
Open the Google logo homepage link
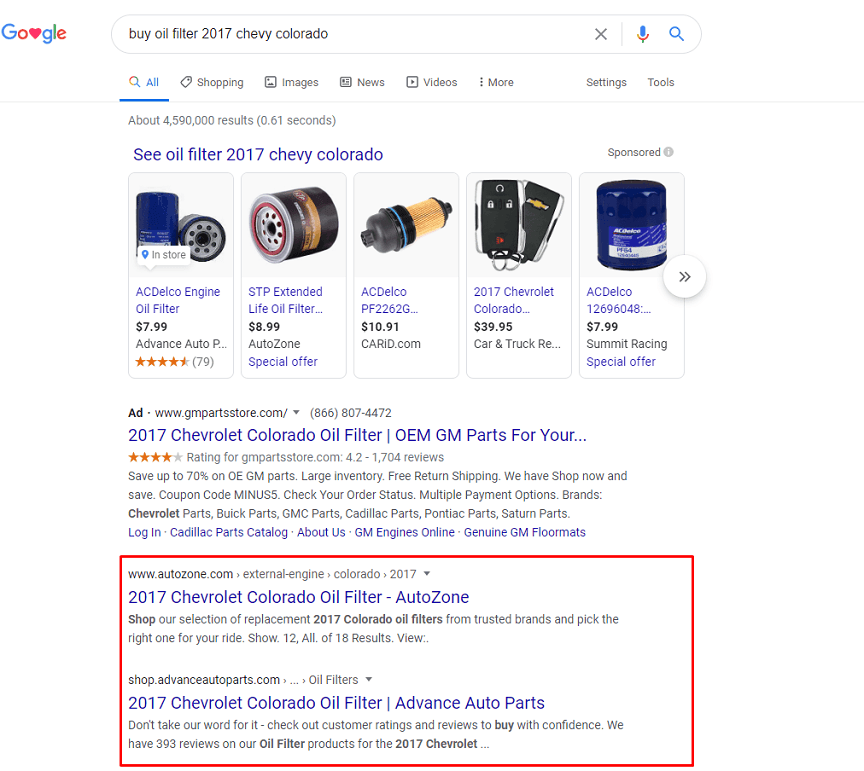tap(34, 33)
